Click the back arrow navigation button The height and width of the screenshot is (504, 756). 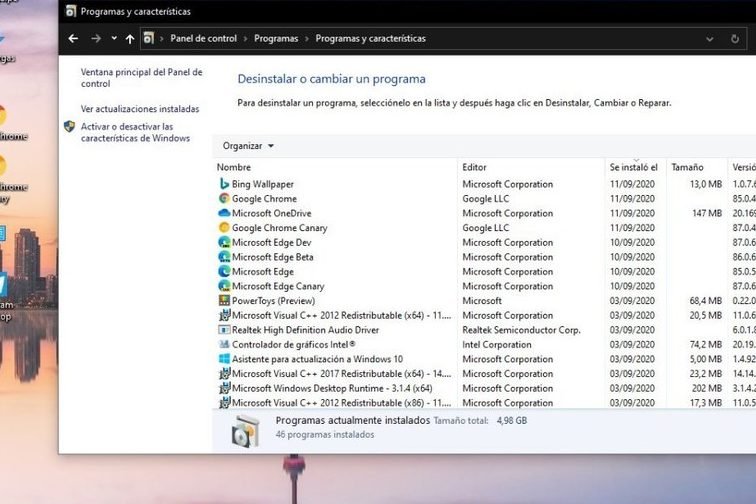pyautogui.click(x=73, y=39)
